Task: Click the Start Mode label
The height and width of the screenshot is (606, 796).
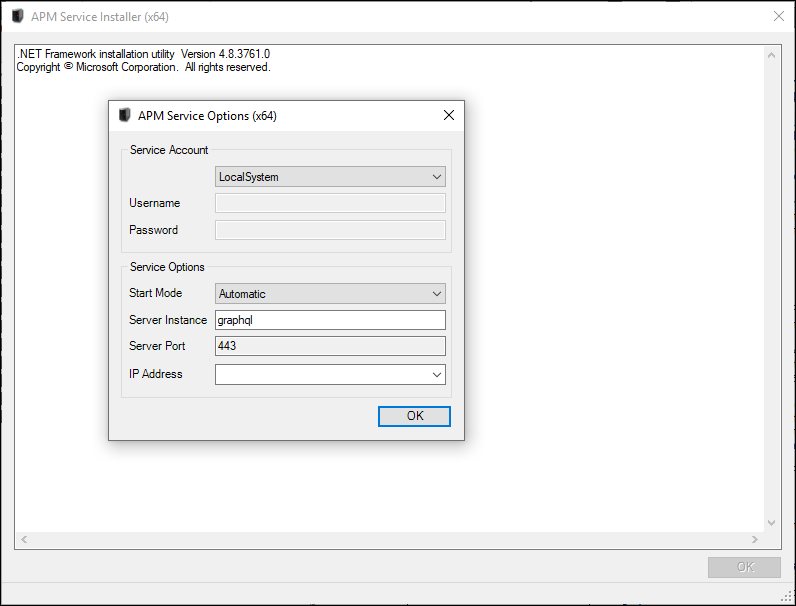Action: click(155, 293)
